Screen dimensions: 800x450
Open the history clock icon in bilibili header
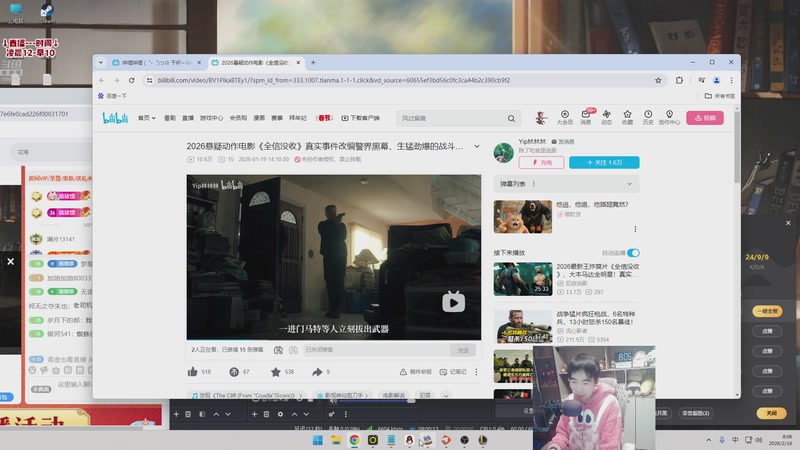click(648, 117)
